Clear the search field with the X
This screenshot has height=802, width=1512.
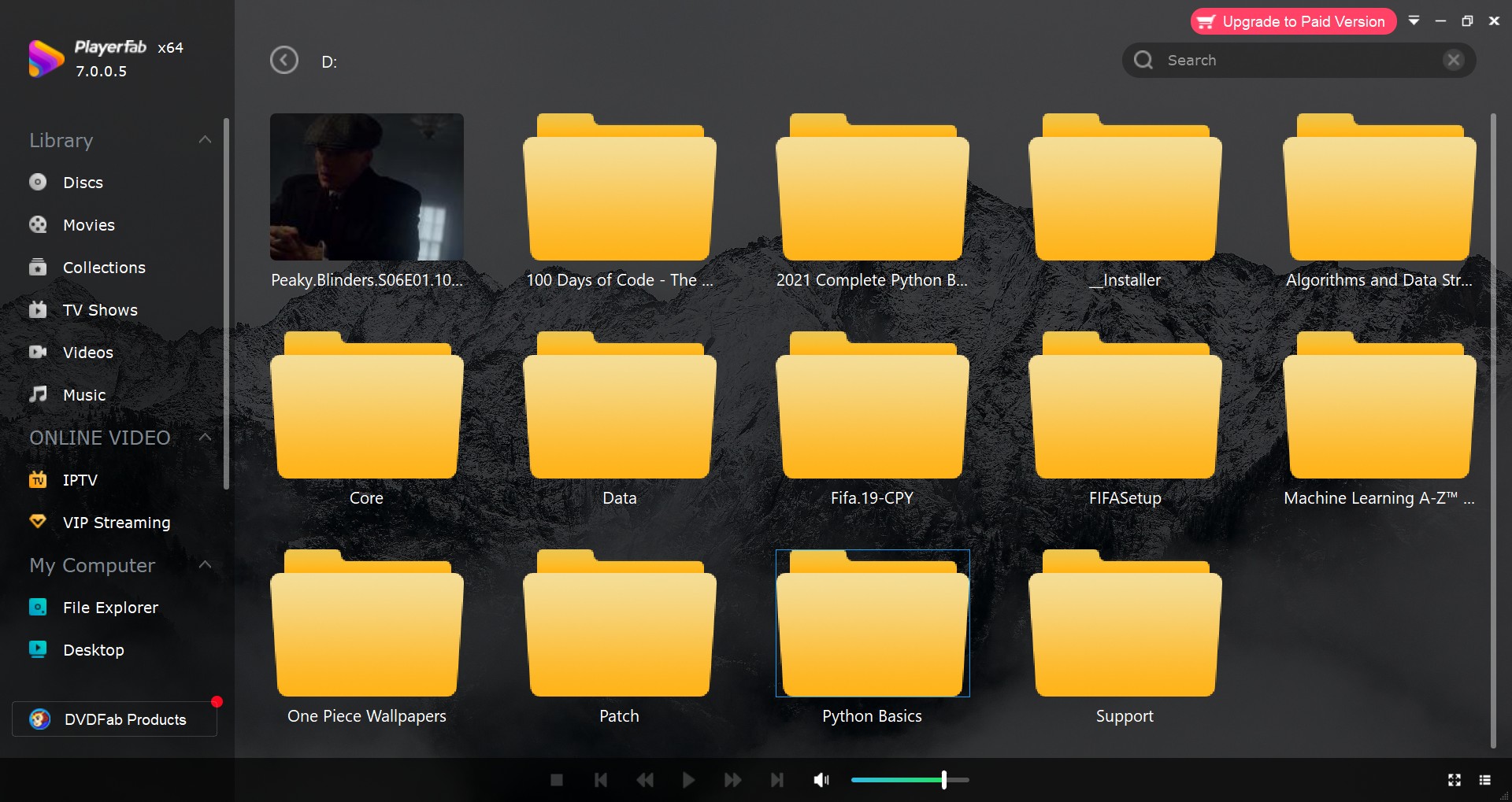1454,60
